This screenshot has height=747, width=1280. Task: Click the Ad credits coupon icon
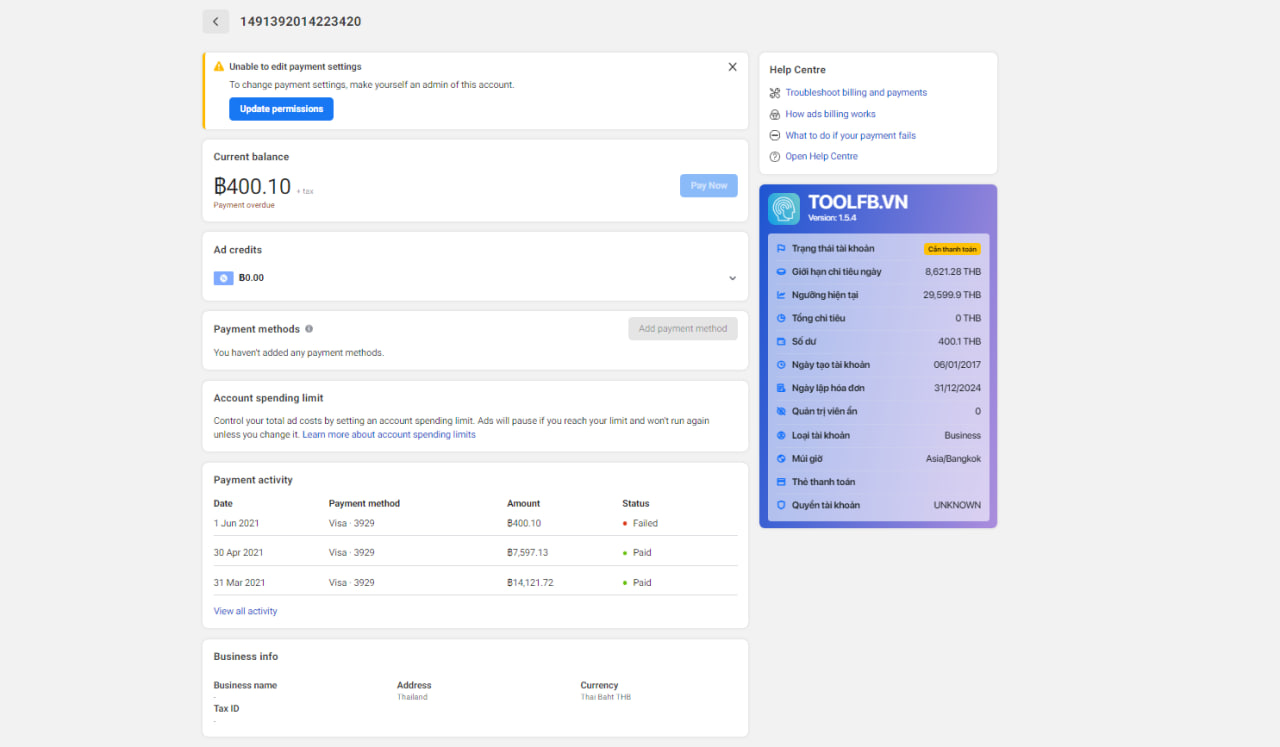[223, 278]
